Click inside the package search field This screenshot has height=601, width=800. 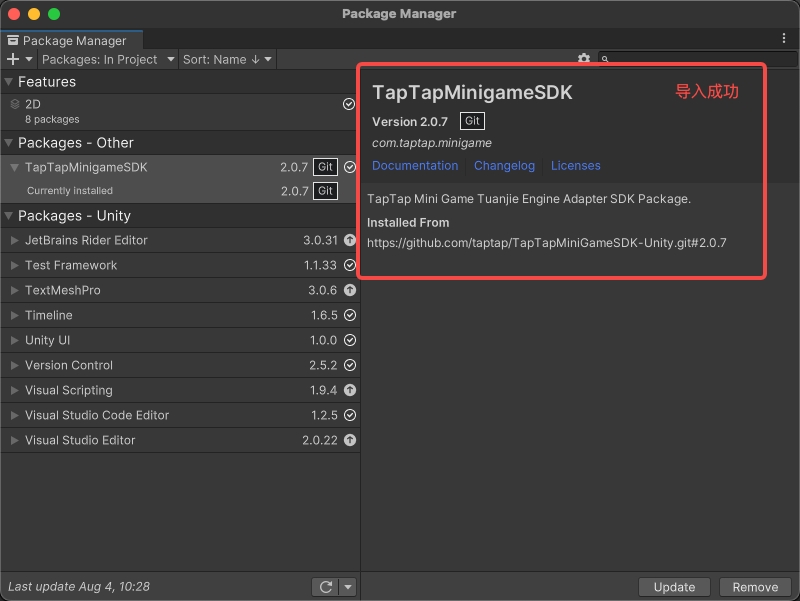click(700, 59)
